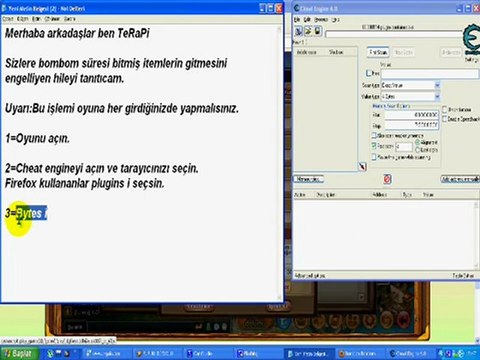The image size is (480, 360).
Task: Click the Value column header in results list
Action: tap(340, 52)
